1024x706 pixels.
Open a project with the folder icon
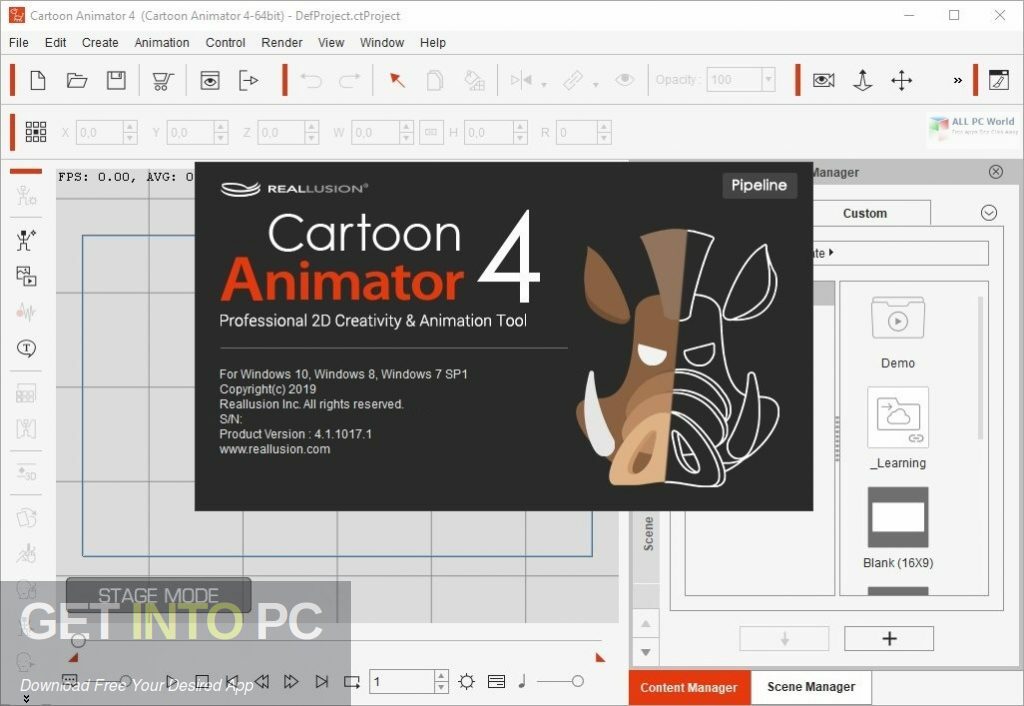pos(77,80)
